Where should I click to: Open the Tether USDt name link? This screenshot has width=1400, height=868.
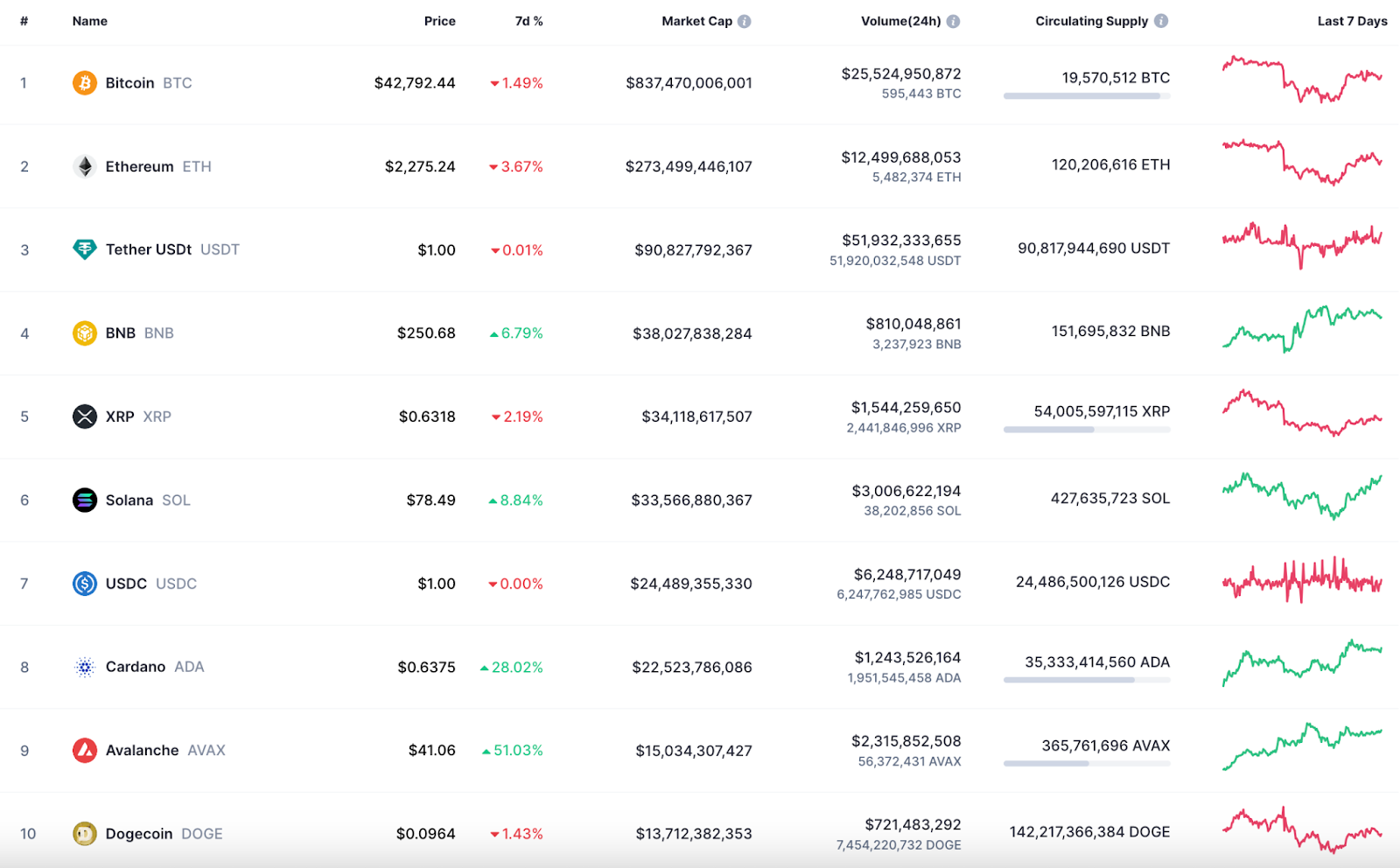click(172, 249)
